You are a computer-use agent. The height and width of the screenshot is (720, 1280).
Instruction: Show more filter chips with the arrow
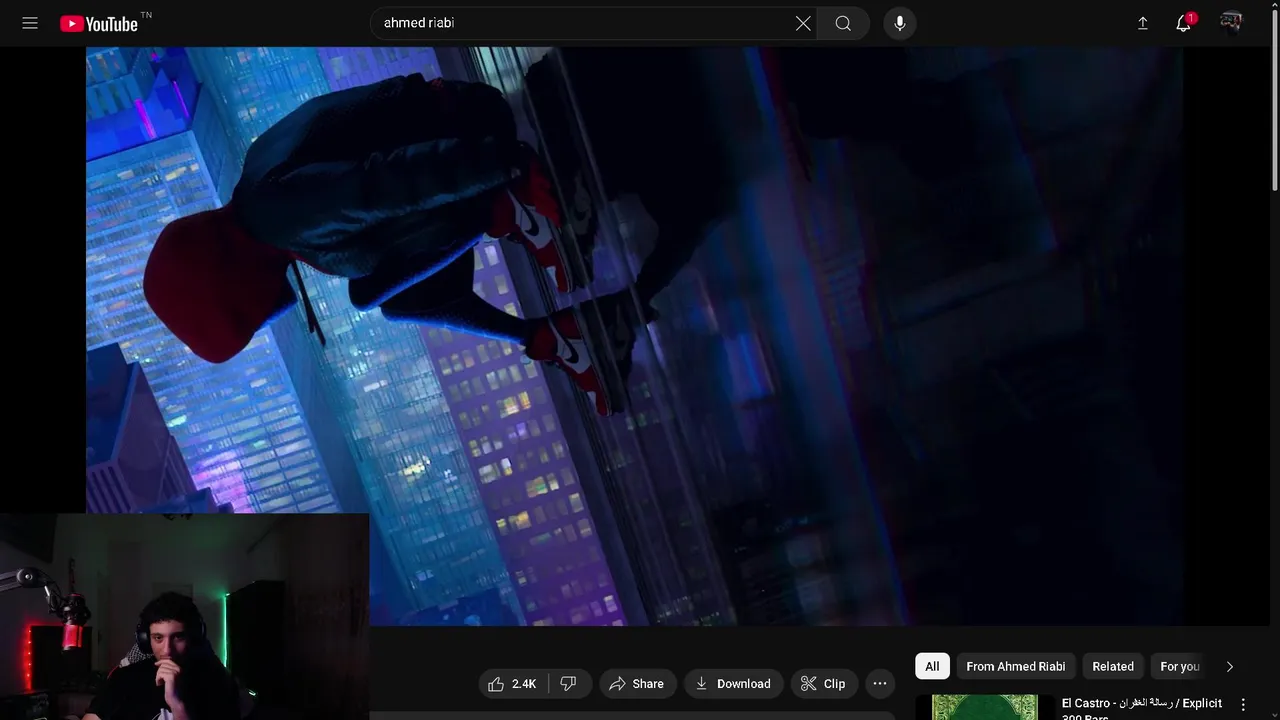(x=1230, y=666)
